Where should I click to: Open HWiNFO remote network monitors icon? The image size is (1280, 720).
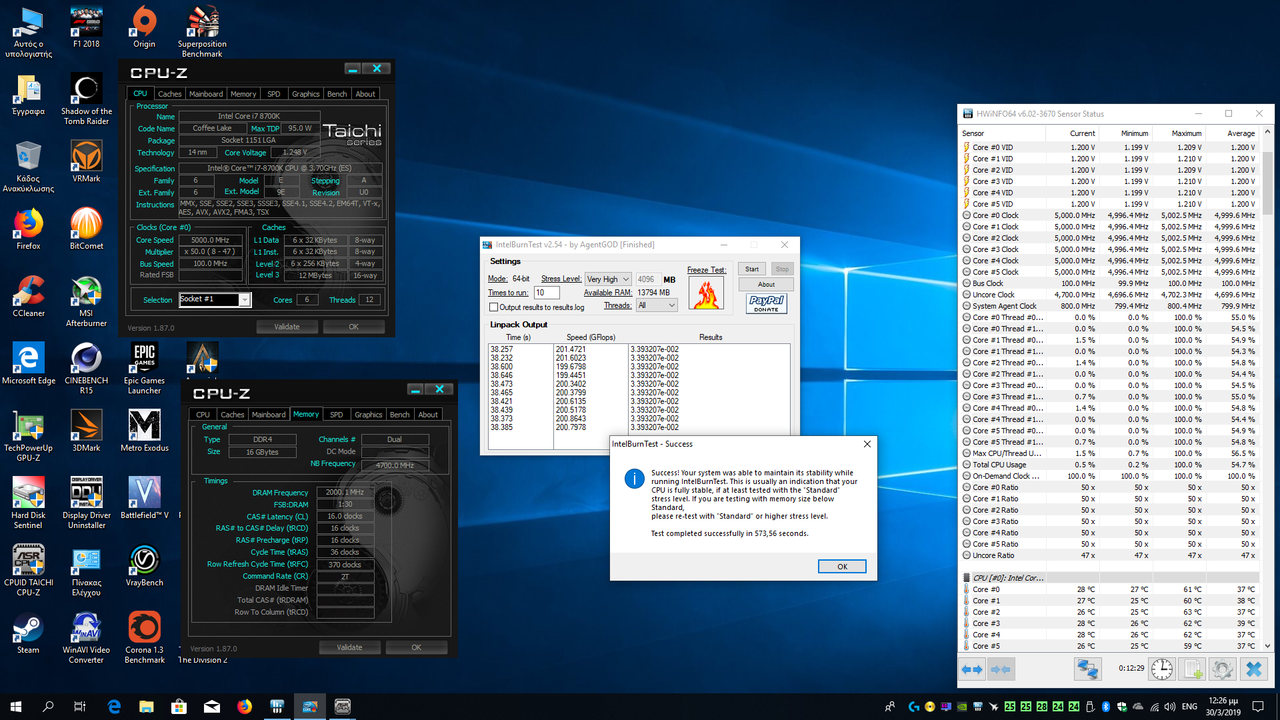pyautogui.click(x=1088, y=669)
